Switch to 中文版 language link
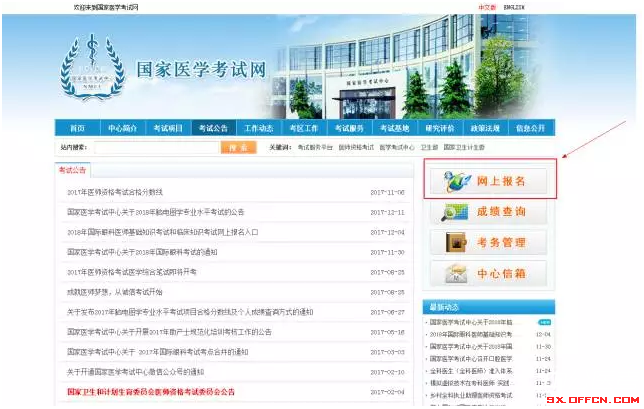The height and width of the screenshot is (409, 644). click(487, 7)
